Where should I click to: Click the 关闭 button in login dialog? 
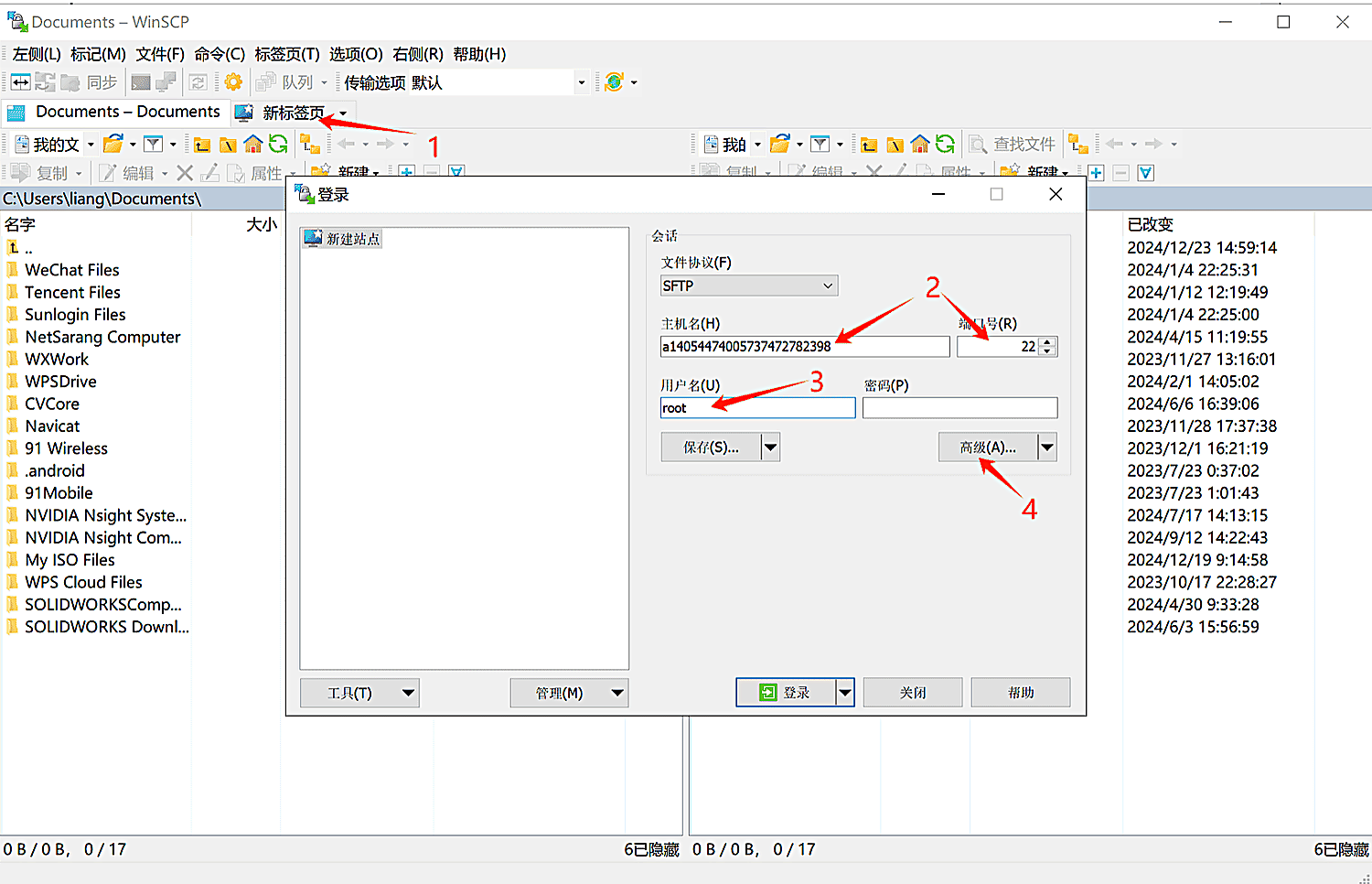click(912, 693)
